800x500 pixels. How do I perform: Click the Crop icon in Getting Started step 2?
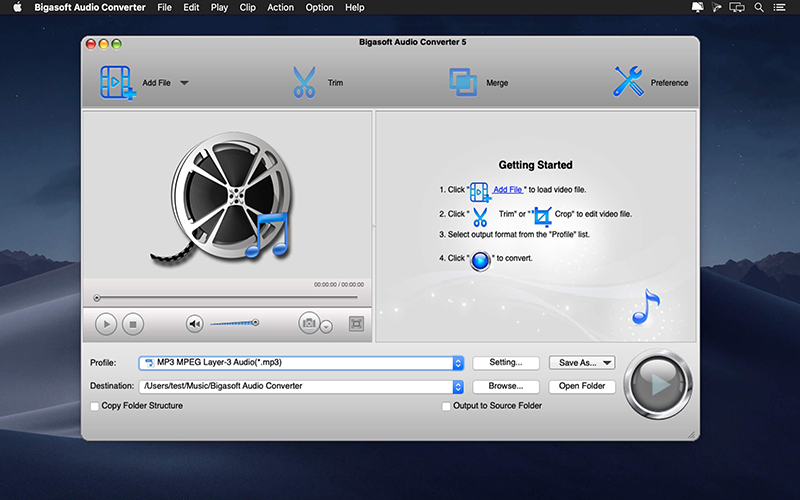coord(542,216)
